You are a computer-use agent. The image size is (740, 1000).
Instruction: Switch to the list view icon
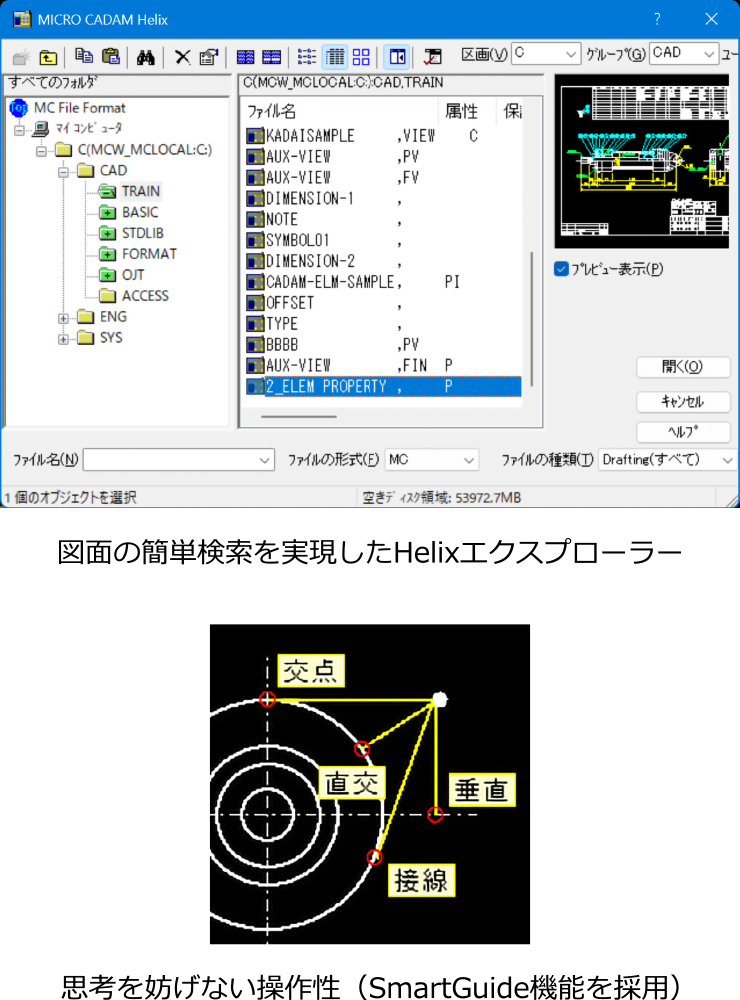307,57
